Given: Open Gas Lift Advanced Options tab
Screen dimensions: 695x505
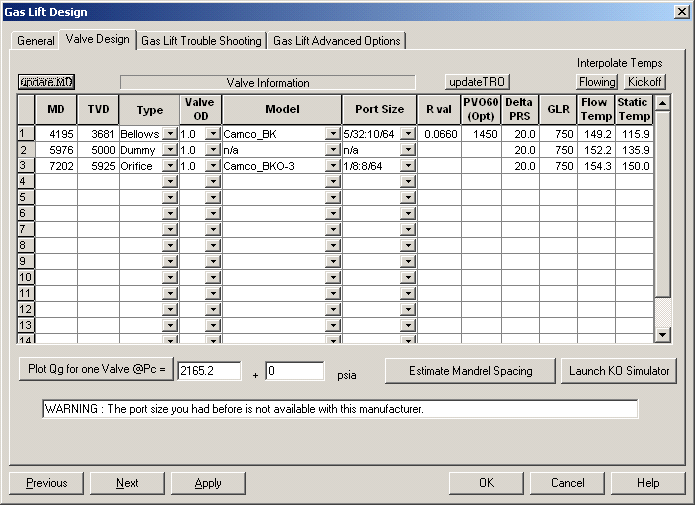Looking at the screenshot, I should click(337, 41).
